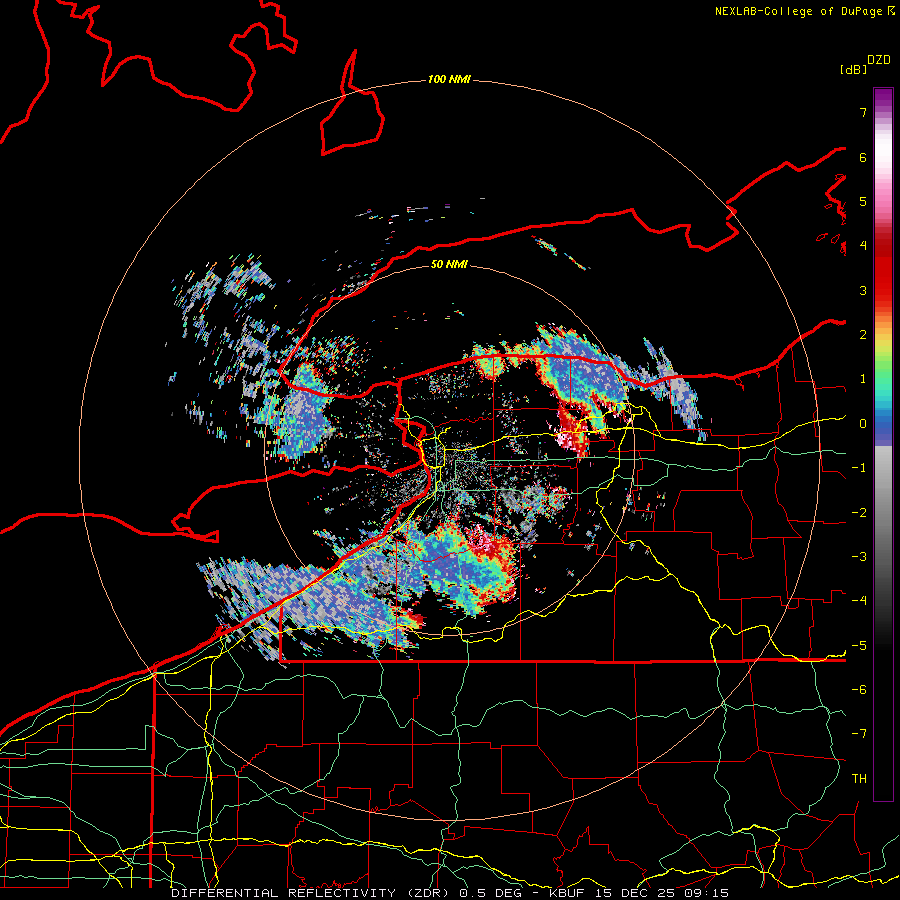Click the 5 tick on the color scale
The image size is (900, 900).
click(863, 201)
